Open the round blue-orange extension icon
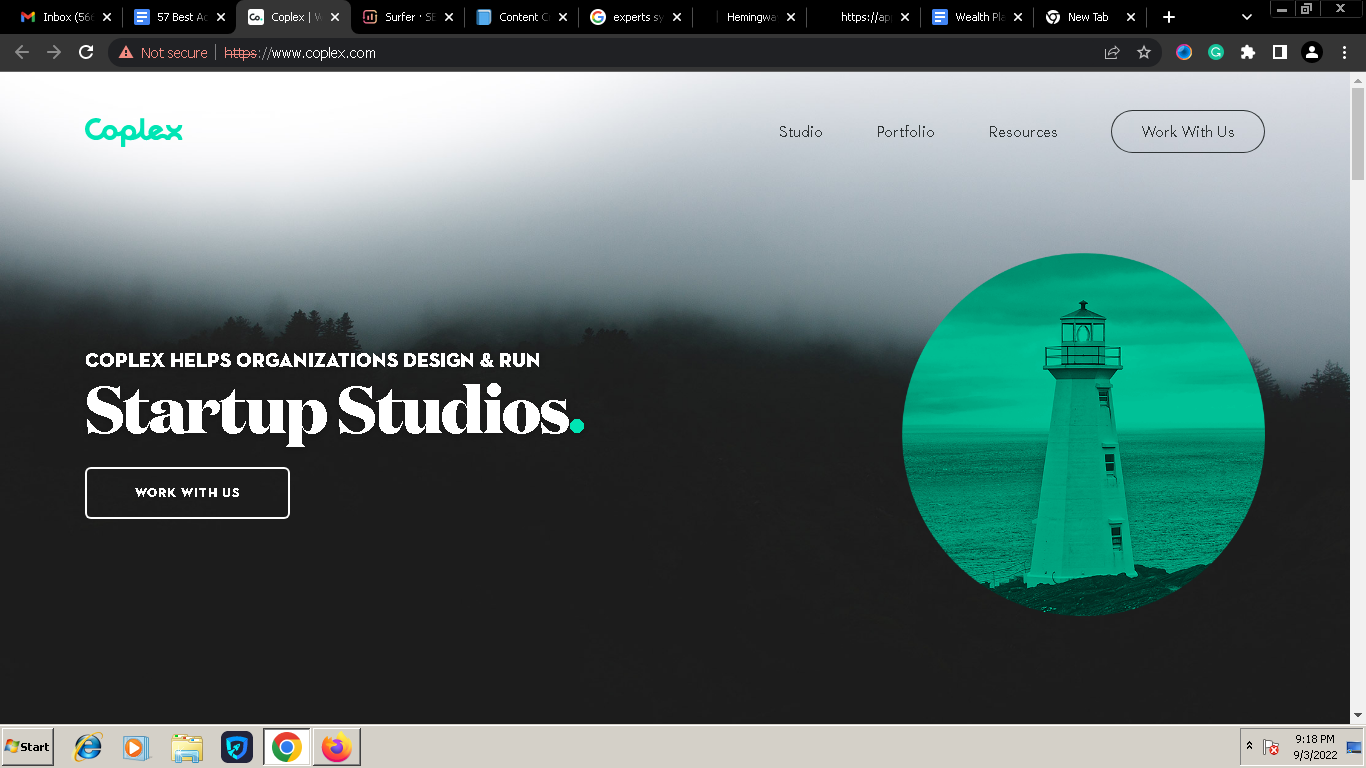 coord(1184,53)
